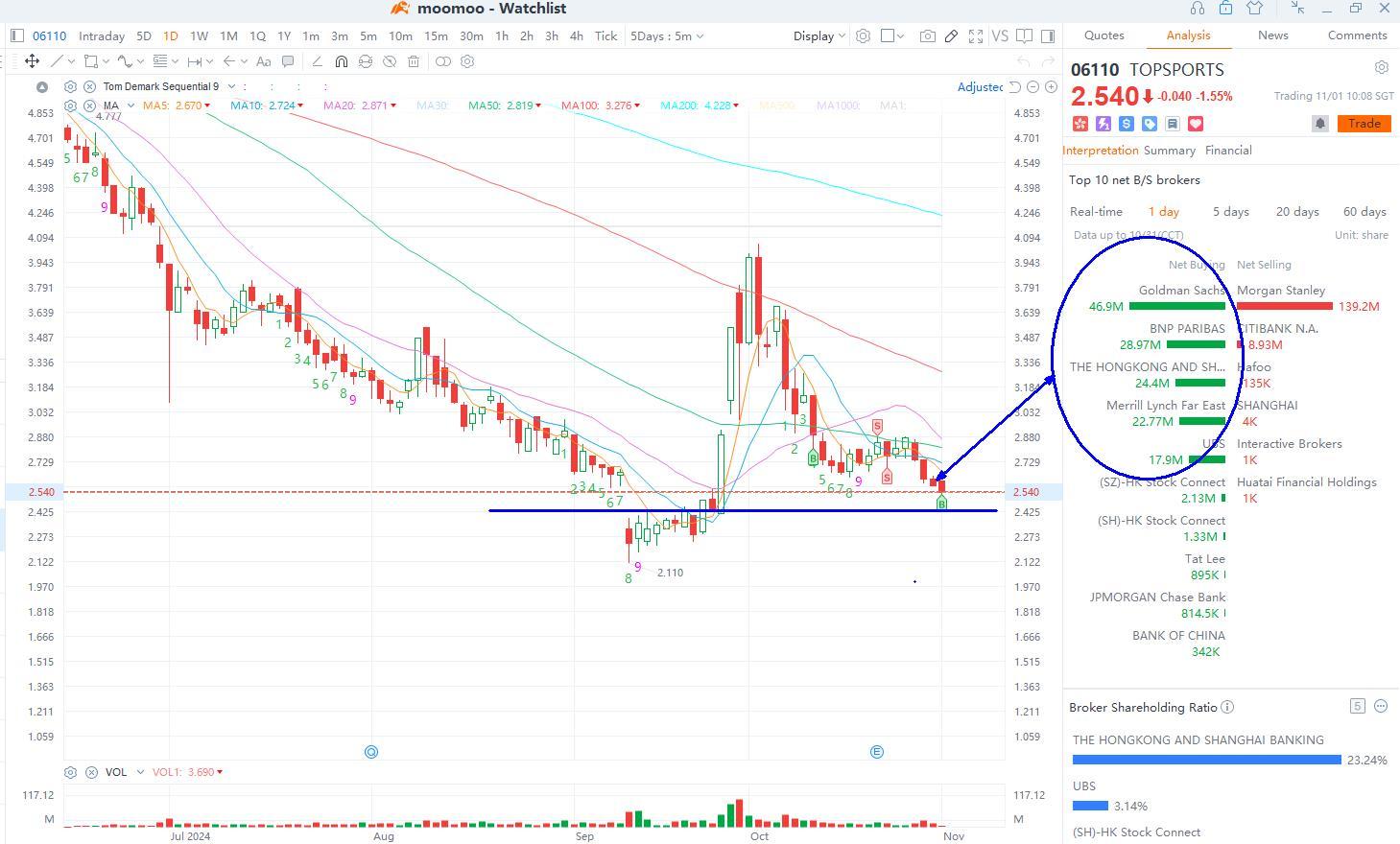Switch to the Quotes tab
Screen dimensions: 1400x844
tap(1103, 35)
